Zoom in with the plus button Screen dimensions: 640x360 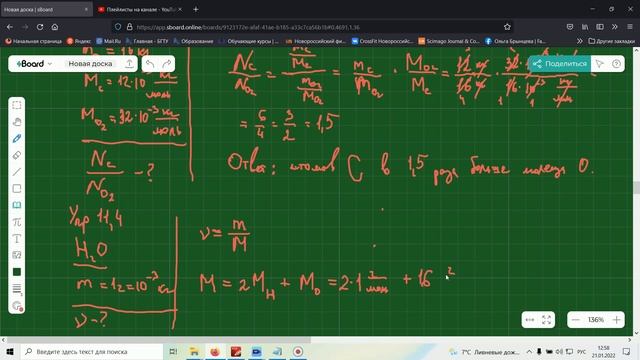point(616,320)
